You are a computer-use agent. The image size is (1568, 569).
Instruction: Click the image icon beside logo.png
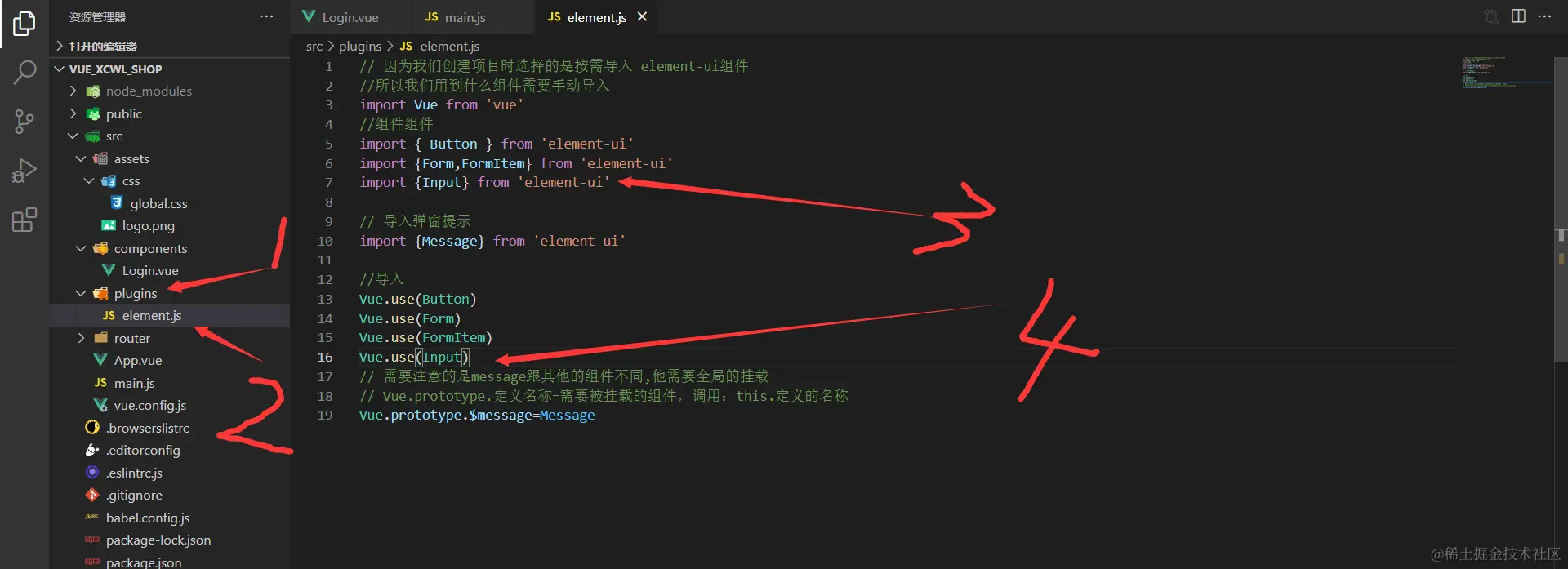point(108,225)
